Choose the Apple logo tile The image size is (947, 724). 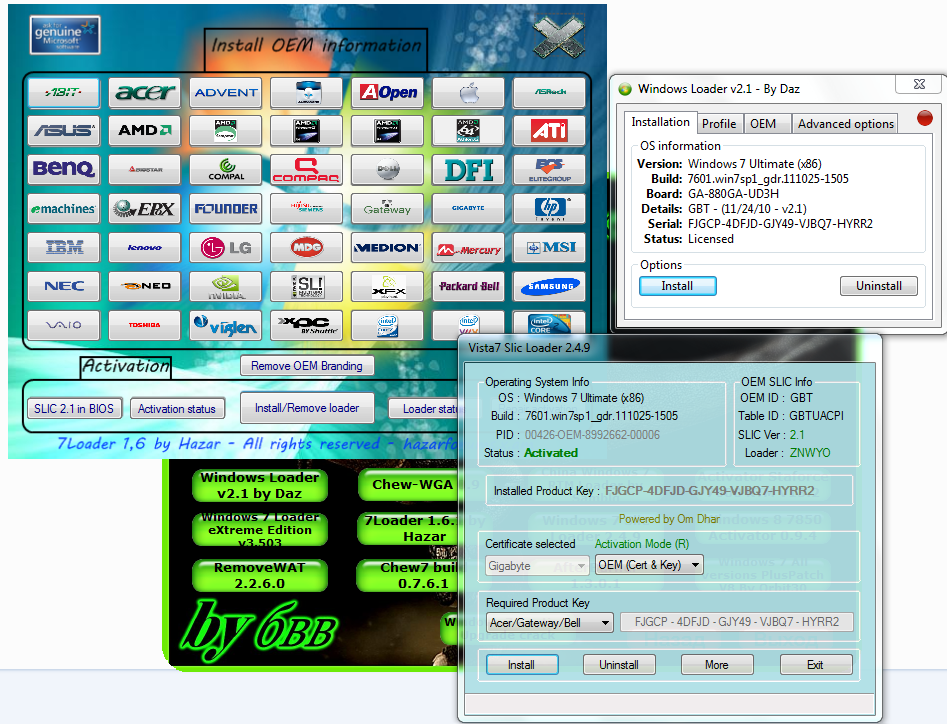click(x=468, y=93)
